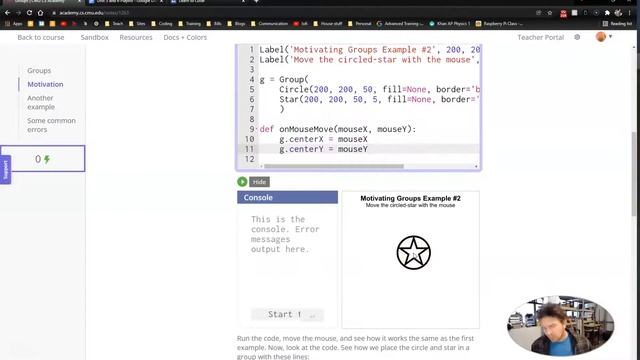Screen dimensions: 640x360
Task: Open the Bills bookmarks folder
Action: (x=214, y=24)
